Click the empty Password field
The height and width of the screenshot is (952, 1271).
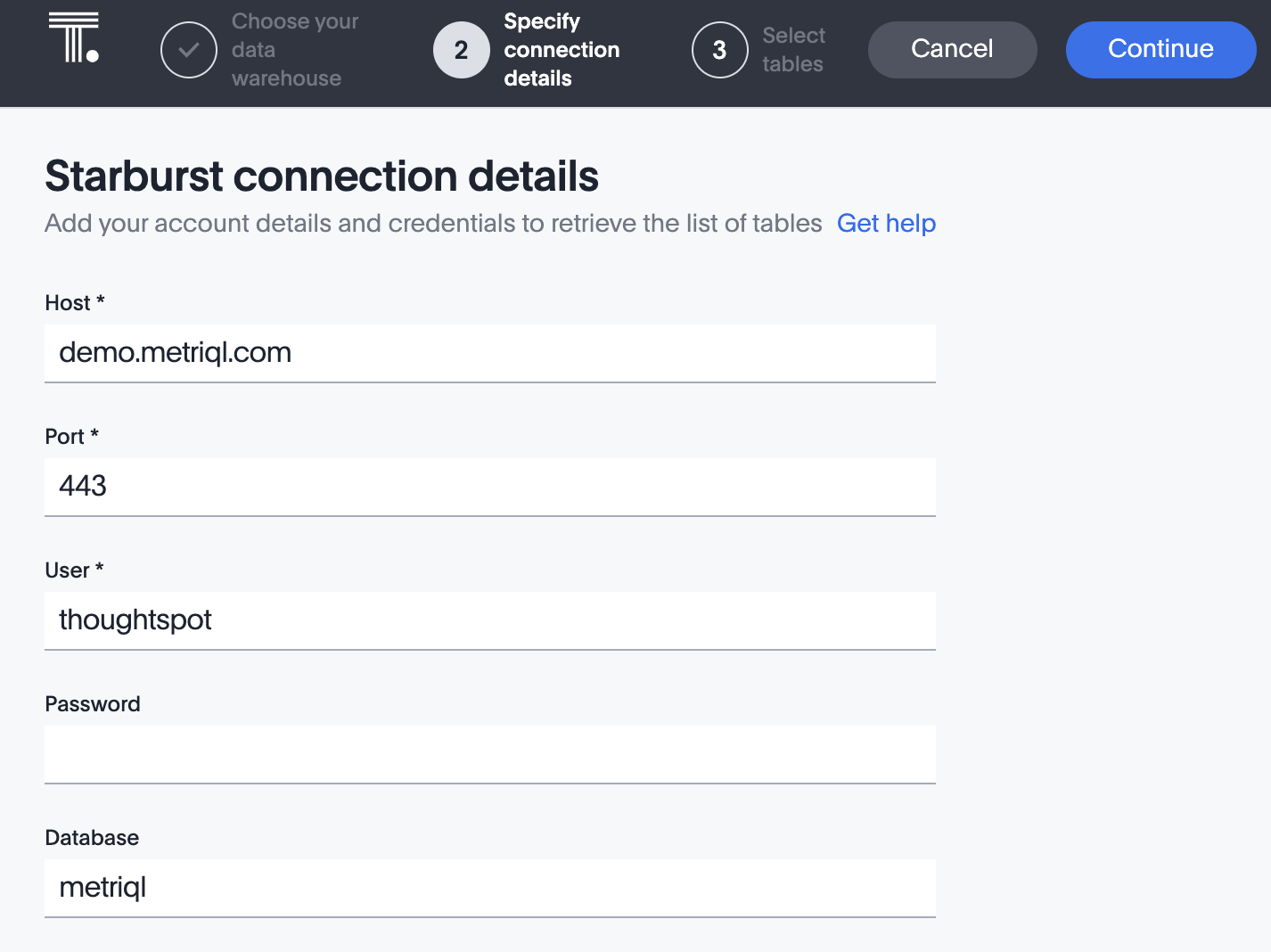[x=490, y=754]
